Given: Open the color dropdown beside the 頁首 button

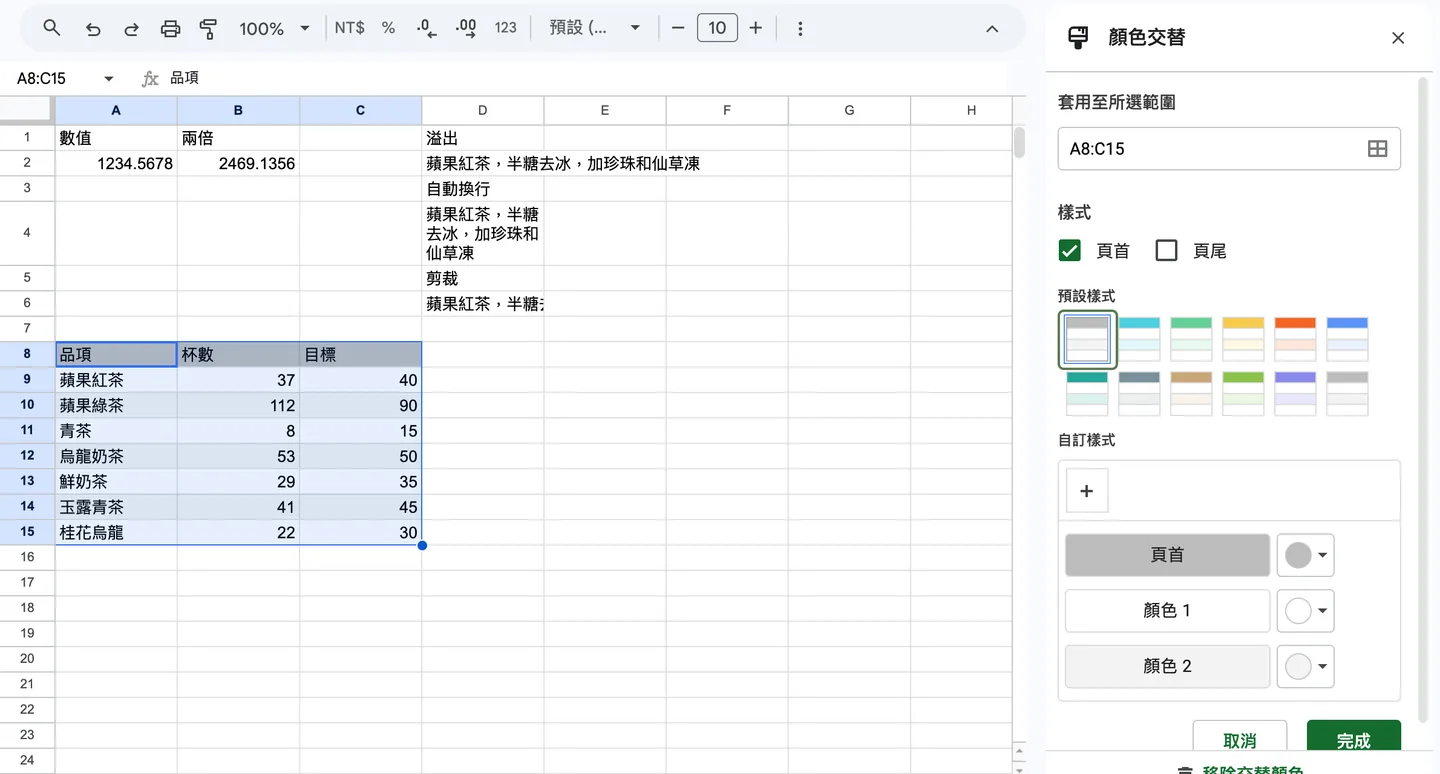Looking at the screenshot, I should tap(1305, 555).
